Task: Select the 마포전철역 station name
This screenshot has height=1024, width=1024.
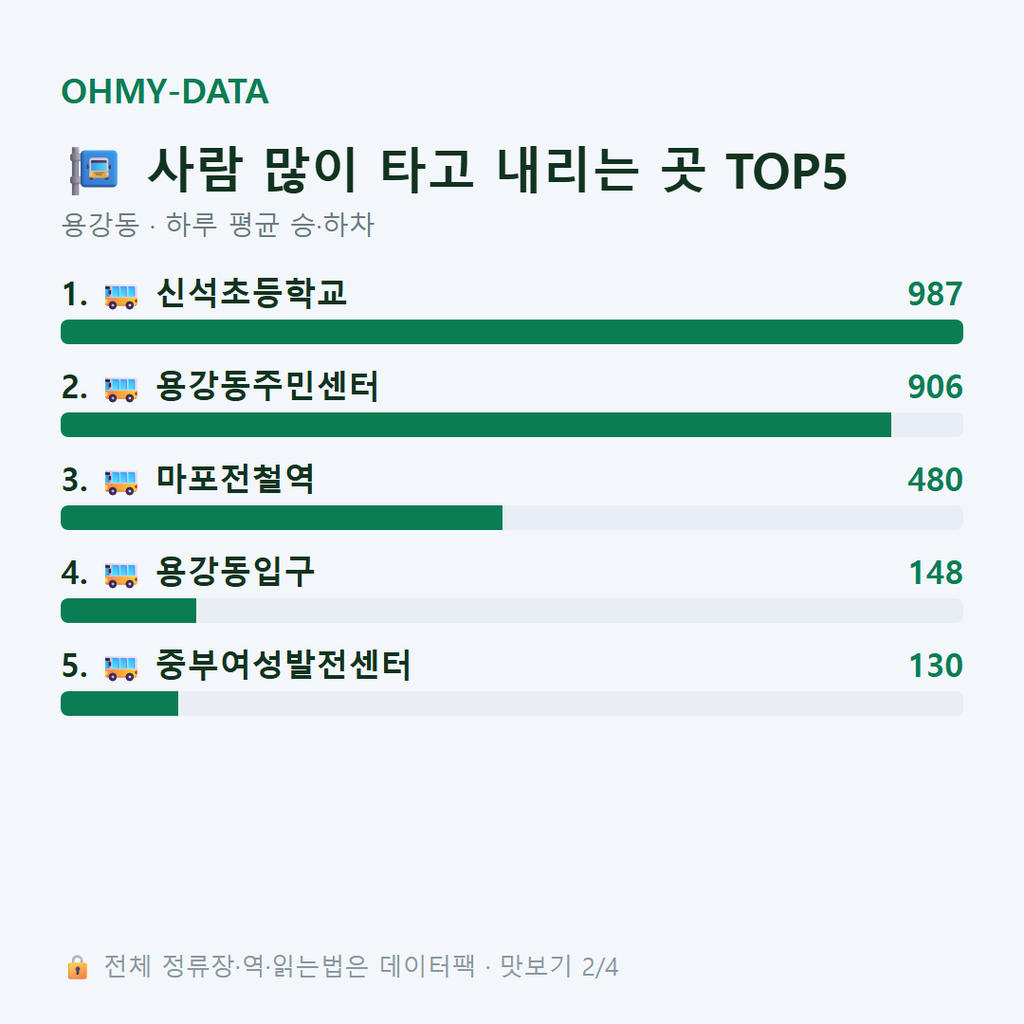Action: coord(235,479)
